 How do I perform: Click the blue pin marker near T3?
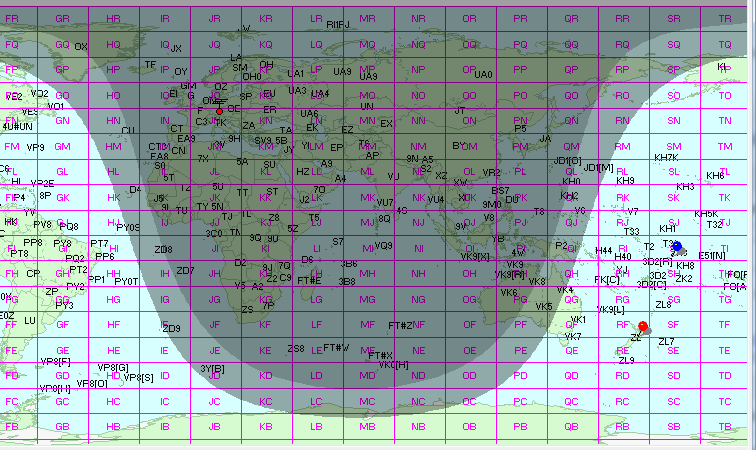point(677,247)
